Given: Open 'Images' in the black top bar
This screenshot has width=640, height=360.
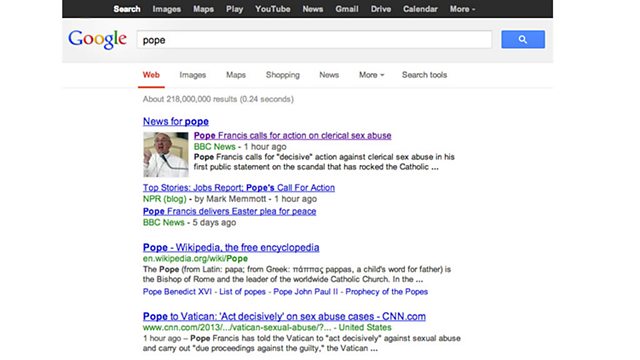Looking at the screenshot, I should point(167,9).
